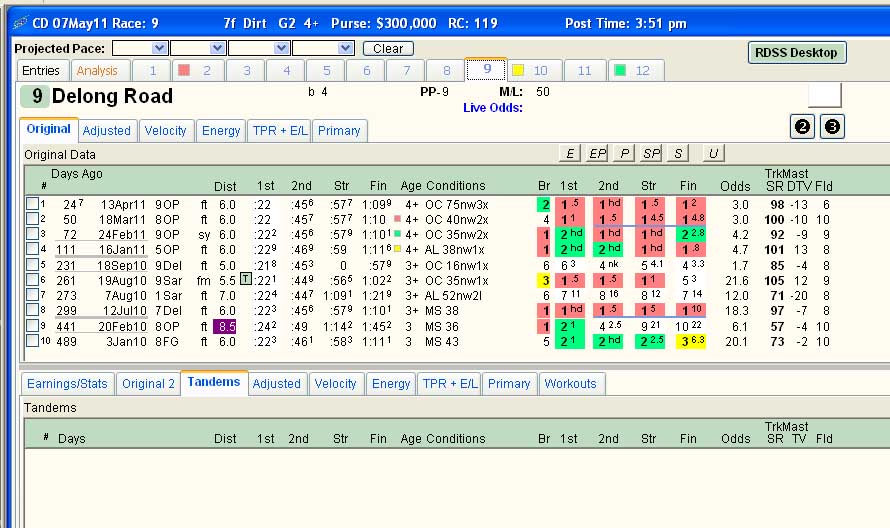The image size is (890, 528).
Task: Click the Clear button
Action: [x=388, y=48]
